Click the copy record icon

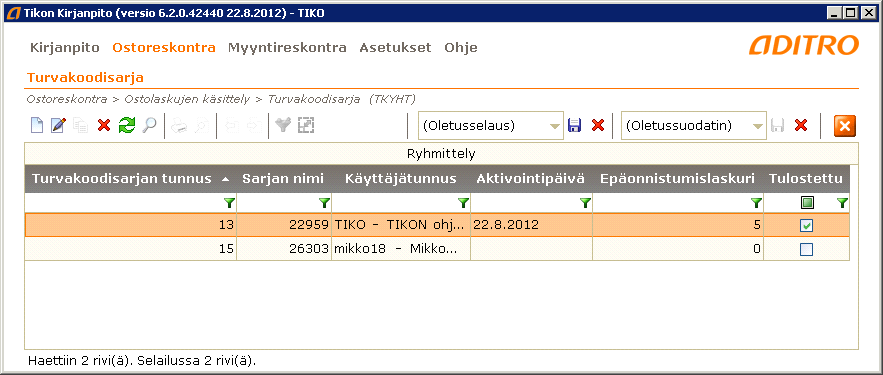pos(81,126)
